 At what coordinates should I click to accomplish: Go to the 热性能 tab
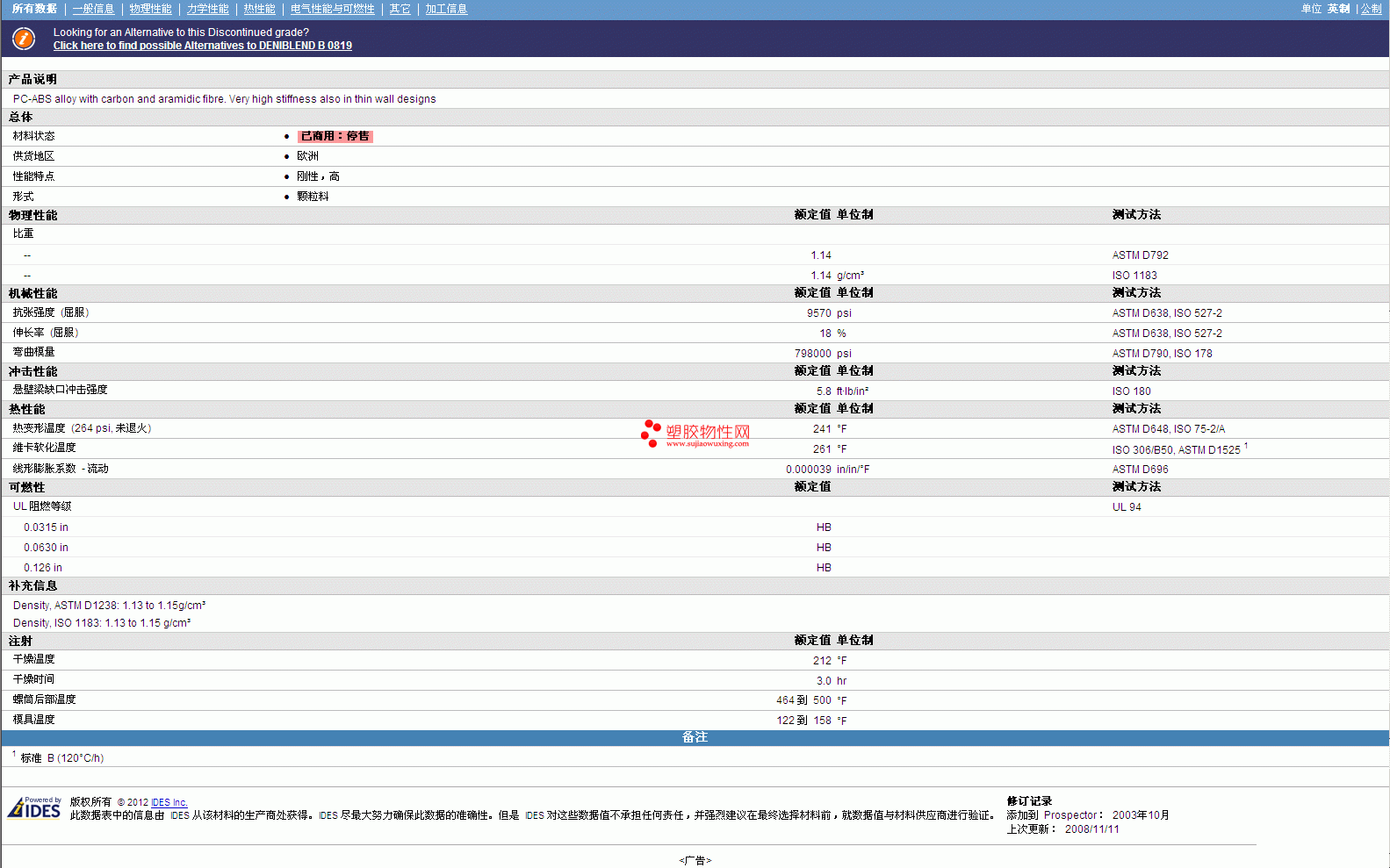[259, 9]
